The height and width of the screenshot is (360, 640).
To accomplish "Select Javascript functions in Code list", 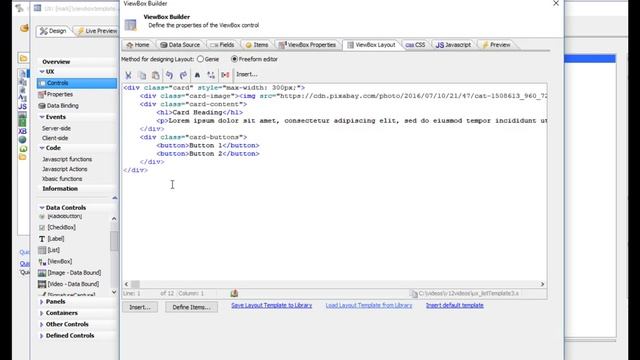I will (67, 159).
